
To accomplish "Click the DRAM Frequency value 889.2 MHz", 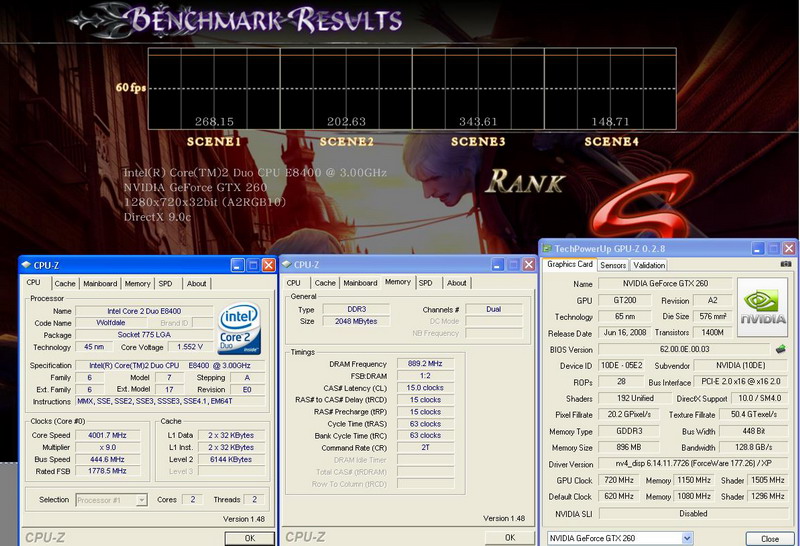I will point(425,364).
